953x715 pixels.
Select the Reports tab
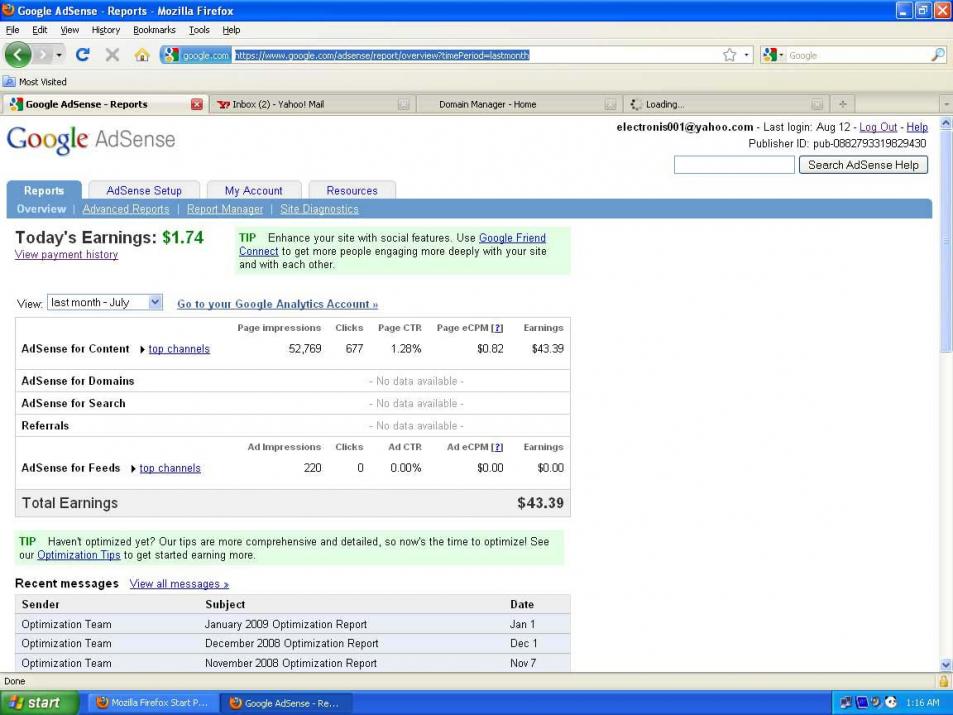44,190
